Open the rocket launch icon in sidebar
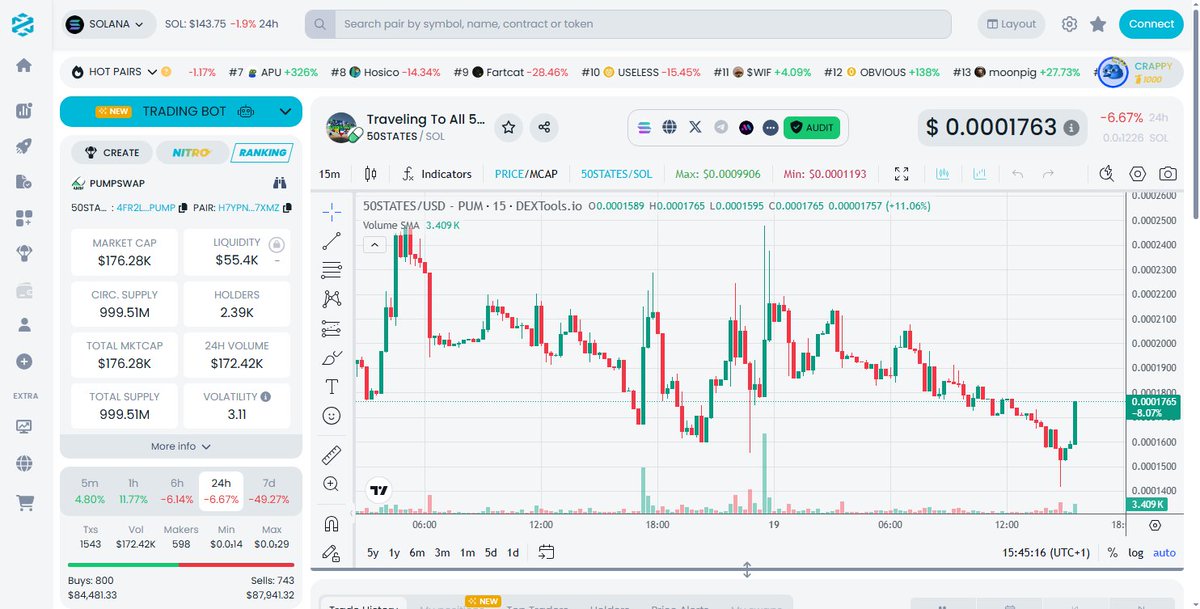 tap(24, 146)
